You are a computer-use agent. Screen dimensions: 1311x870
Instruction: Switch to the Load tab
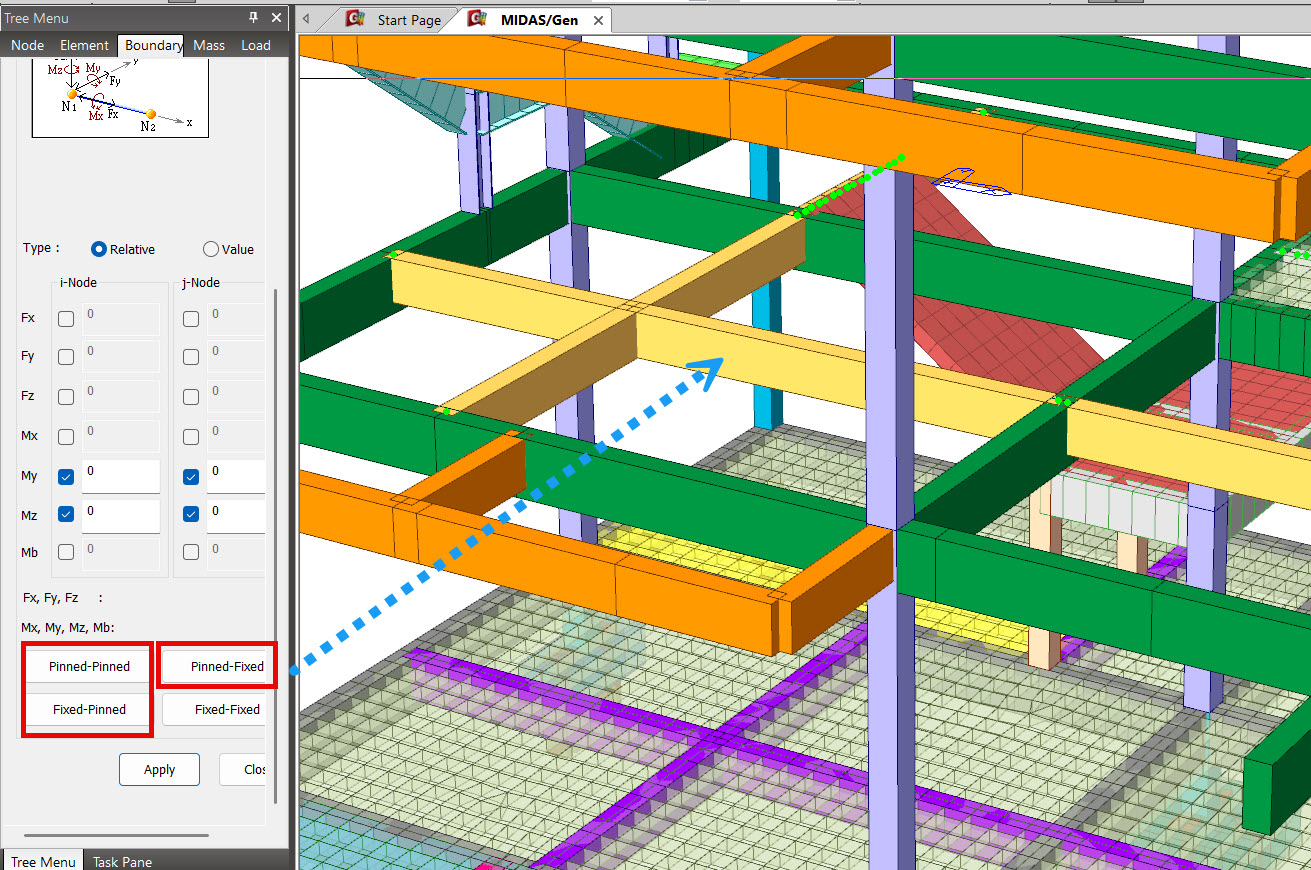click(256, 45)
